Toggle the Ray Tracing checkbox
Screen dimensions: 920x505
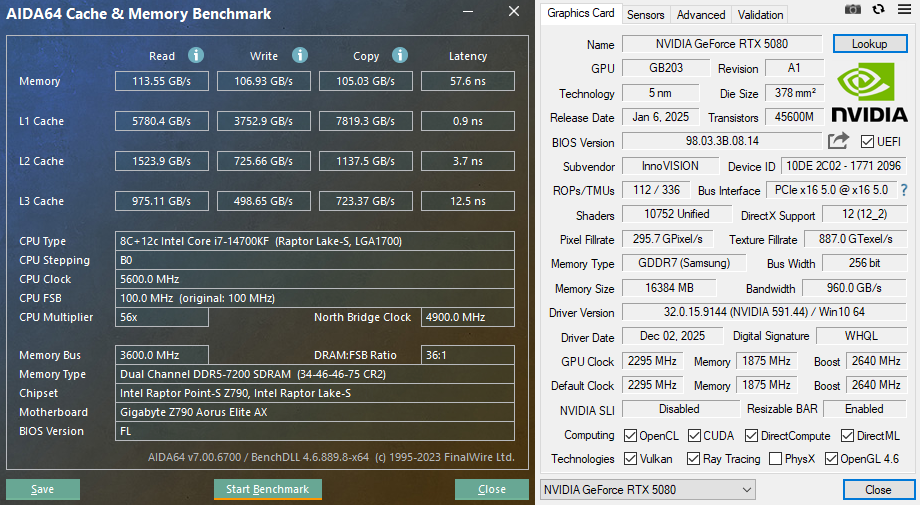point(694,459)
